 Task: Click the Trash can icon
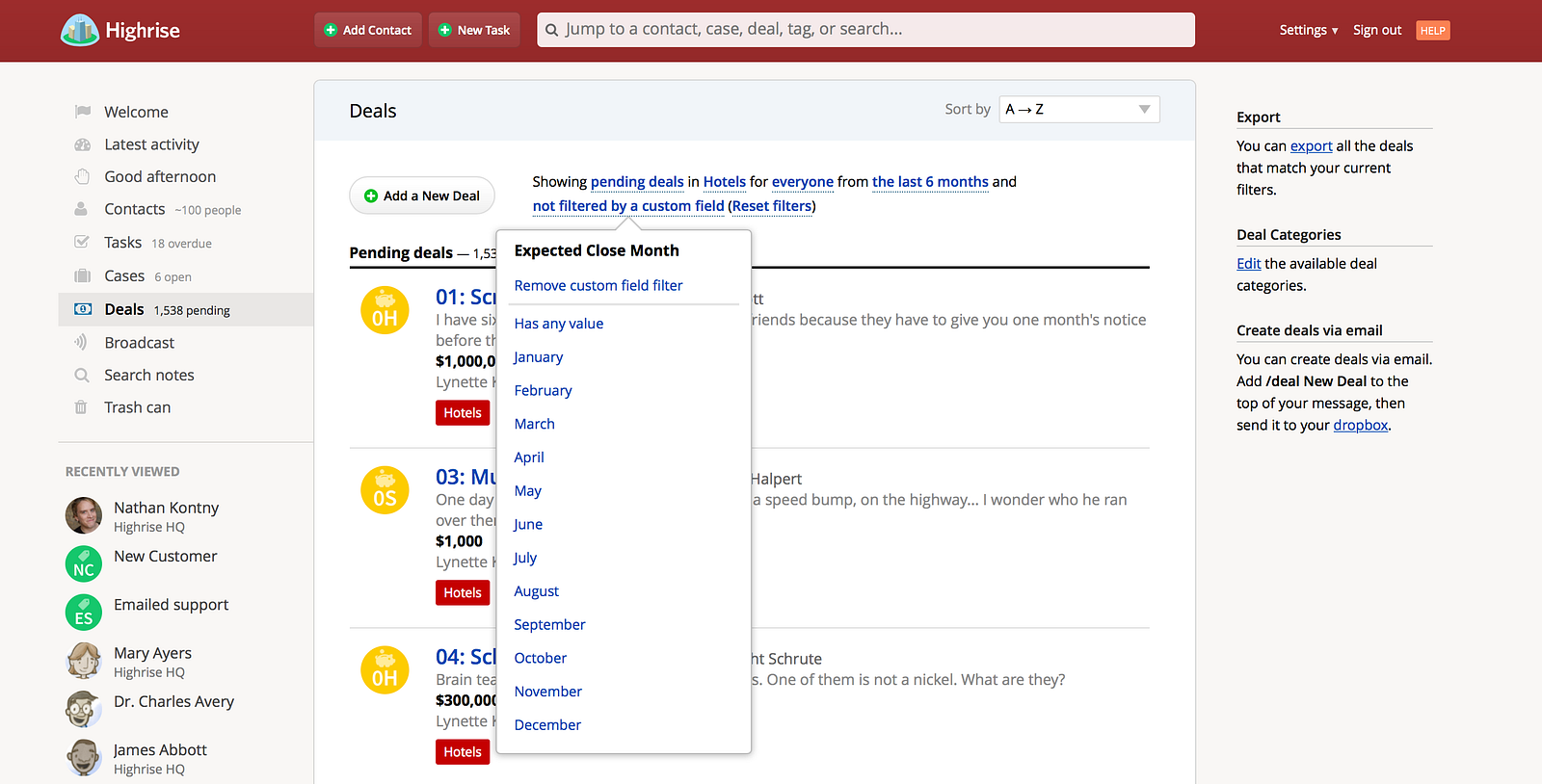pos(82,407)
